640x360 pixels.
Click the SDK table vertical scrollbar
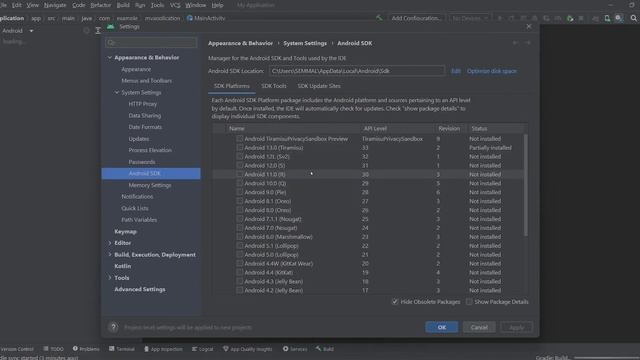pos(525,184)
